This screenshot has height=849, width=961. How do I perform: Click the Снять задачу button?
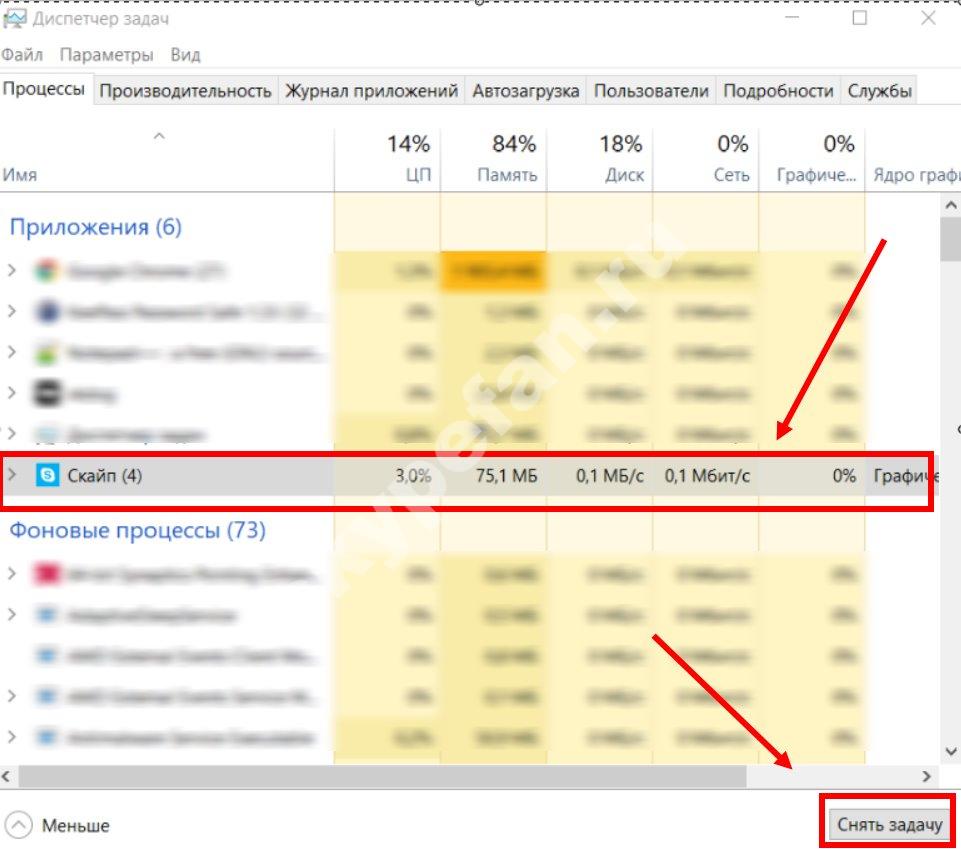pyautogui.click(x=889, y=824)
